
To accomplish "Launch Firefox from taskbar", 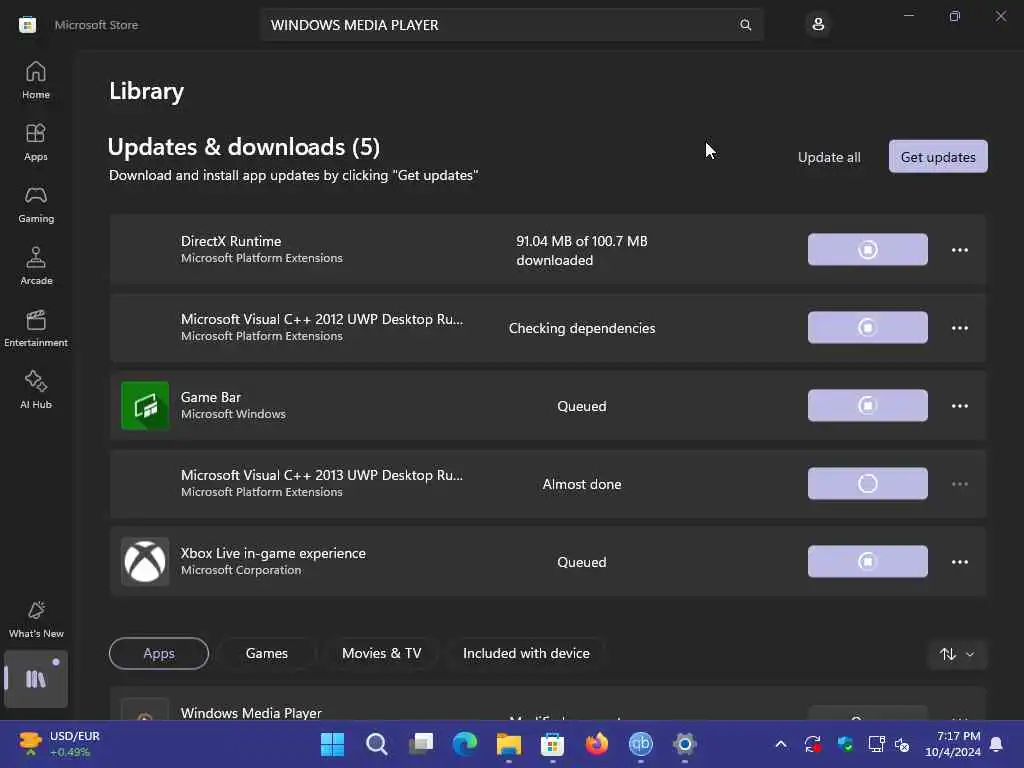I will 596,744.
